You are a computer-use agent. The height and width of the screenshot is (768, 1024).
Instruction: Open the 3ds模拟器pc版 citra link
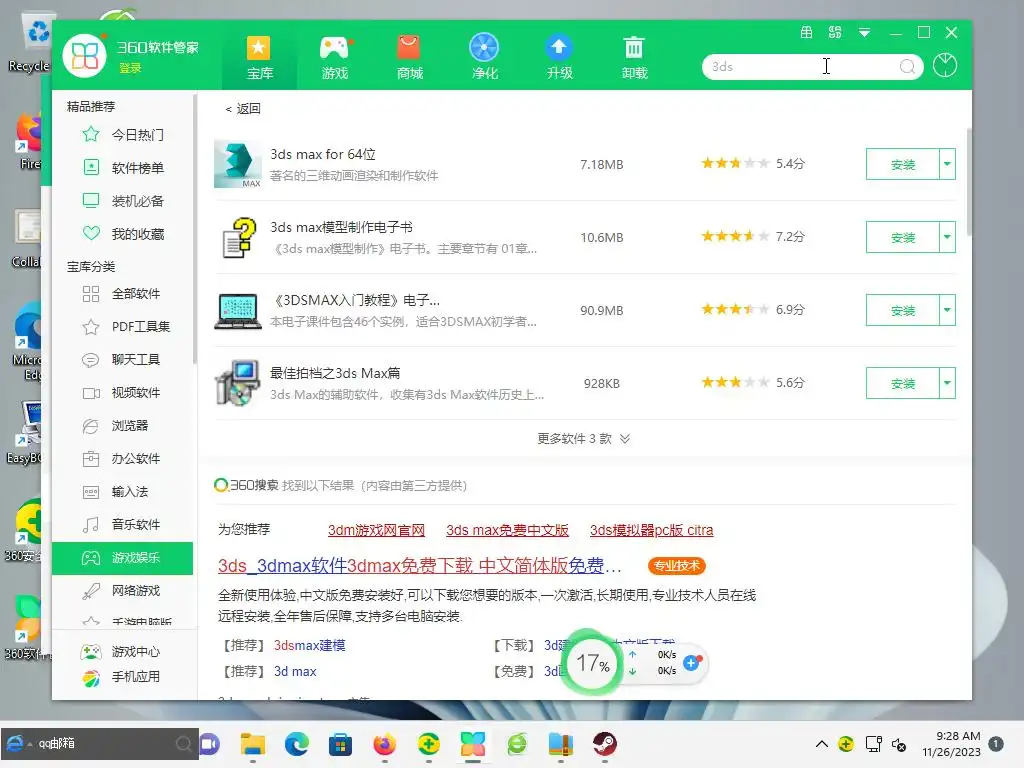(651, 530)
